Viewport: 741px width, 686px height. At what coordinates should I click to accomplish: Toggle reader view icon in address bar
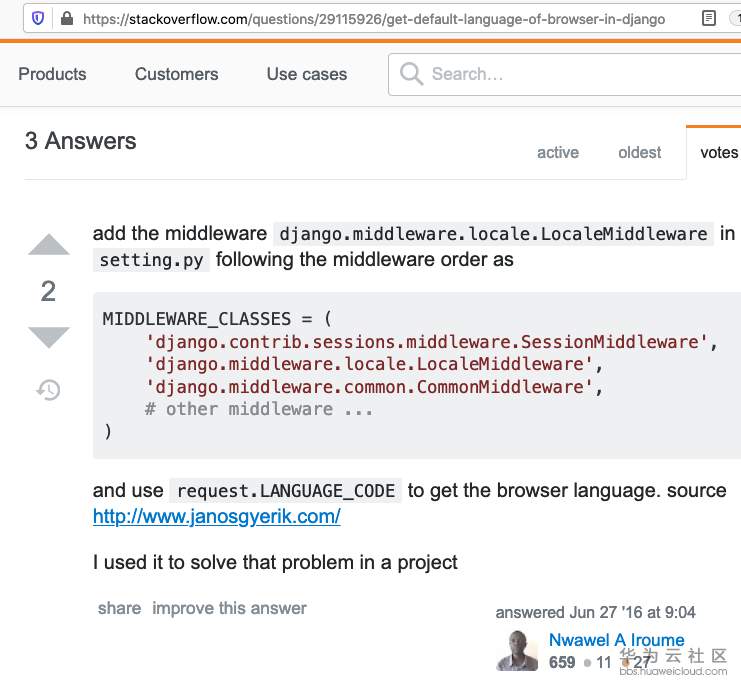[x=709, y=18]
